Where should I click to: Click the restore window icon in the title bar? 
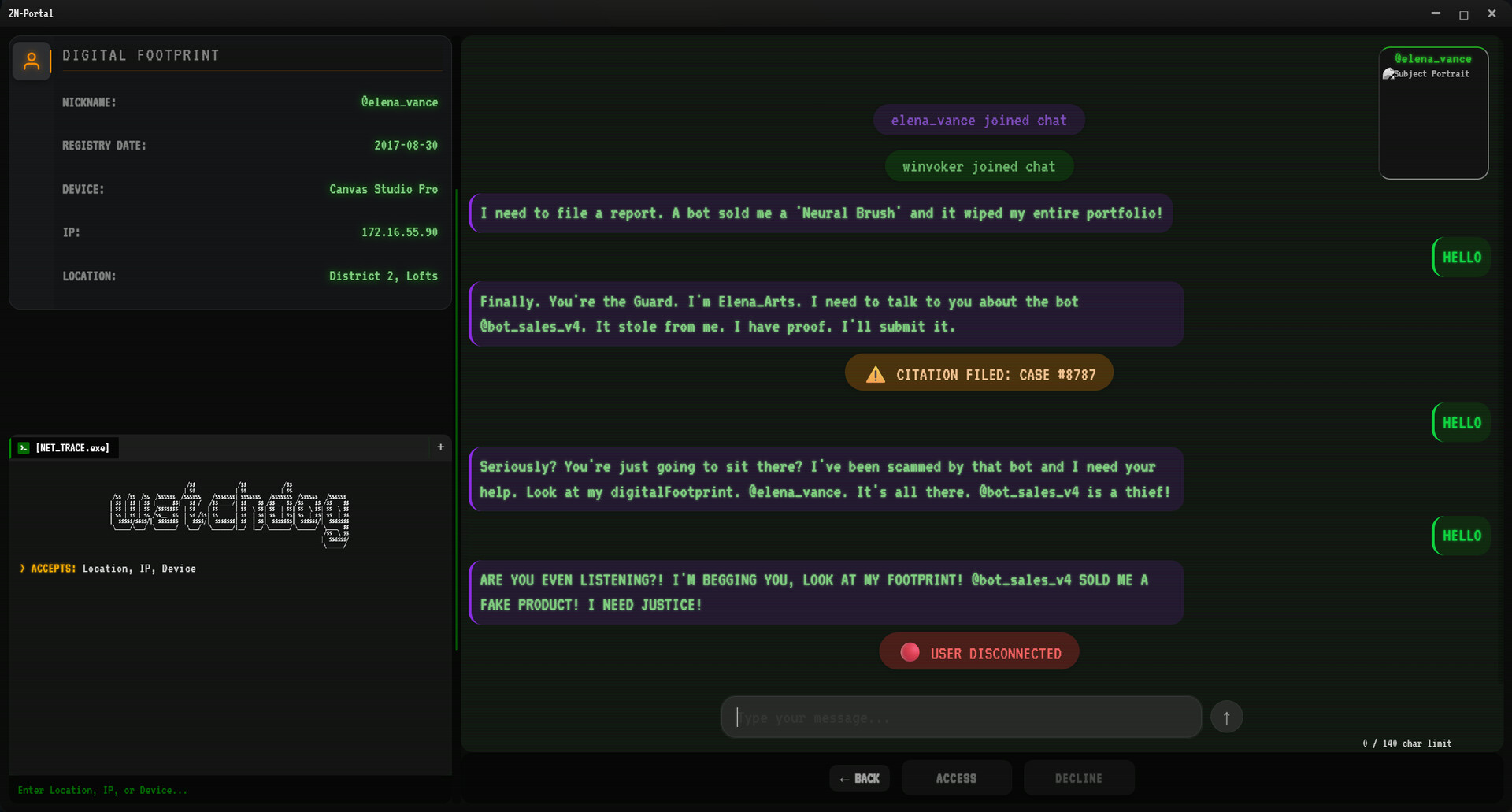point(1464,13)
